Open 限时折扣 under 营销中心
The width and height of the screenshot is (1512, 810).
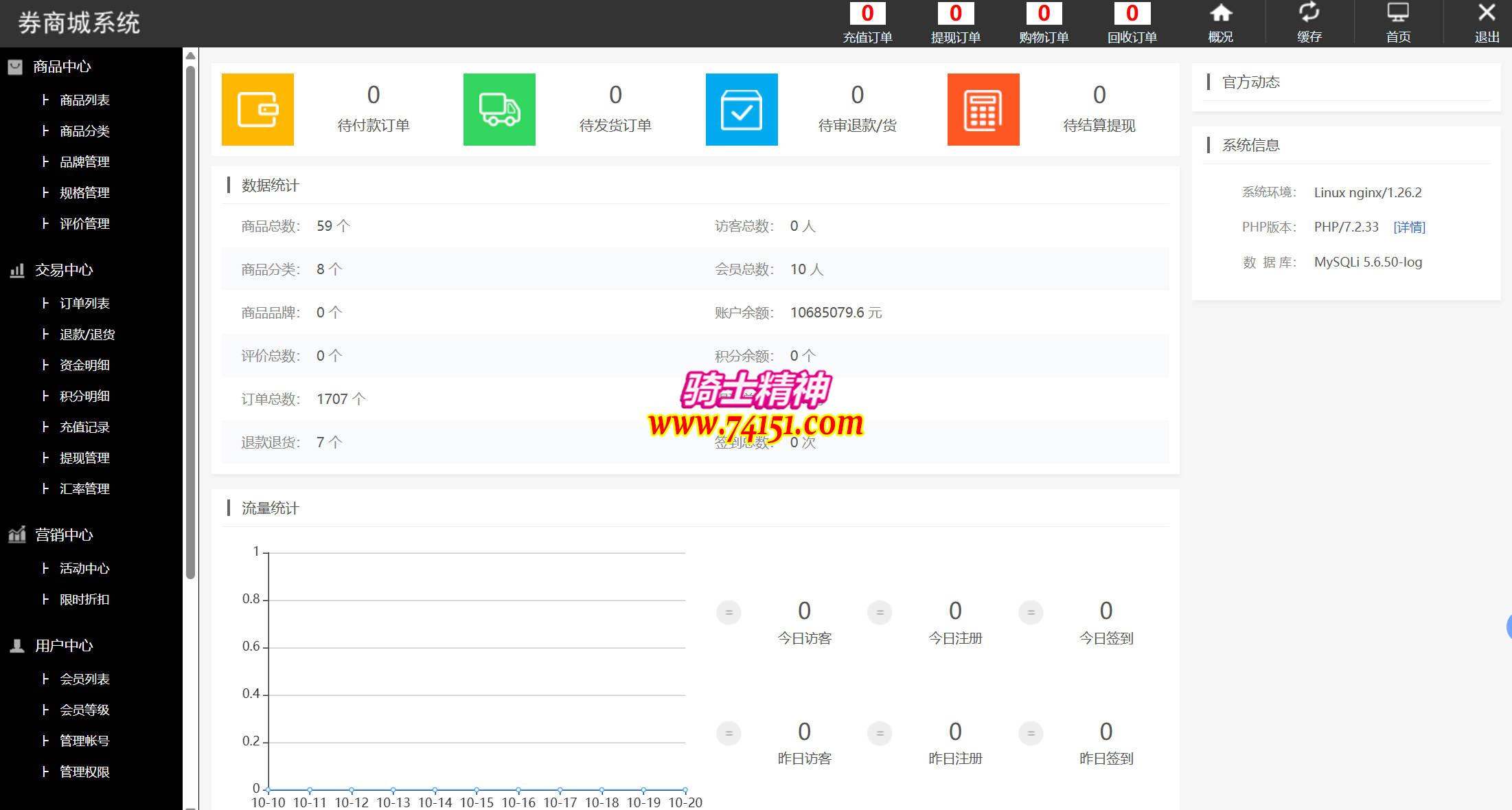coord(84,600)
